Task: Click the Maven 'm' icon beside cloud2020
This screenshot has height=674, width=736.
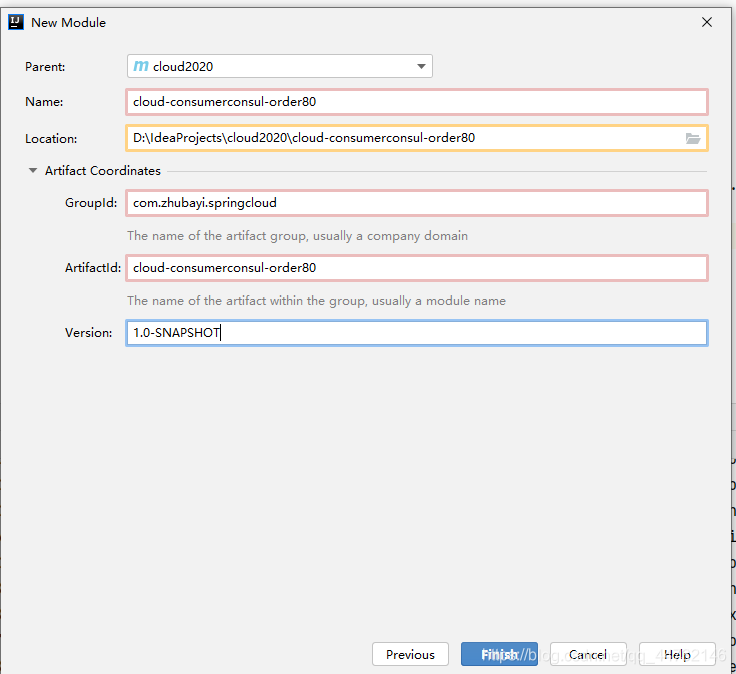Action: [x=141, y=66]
